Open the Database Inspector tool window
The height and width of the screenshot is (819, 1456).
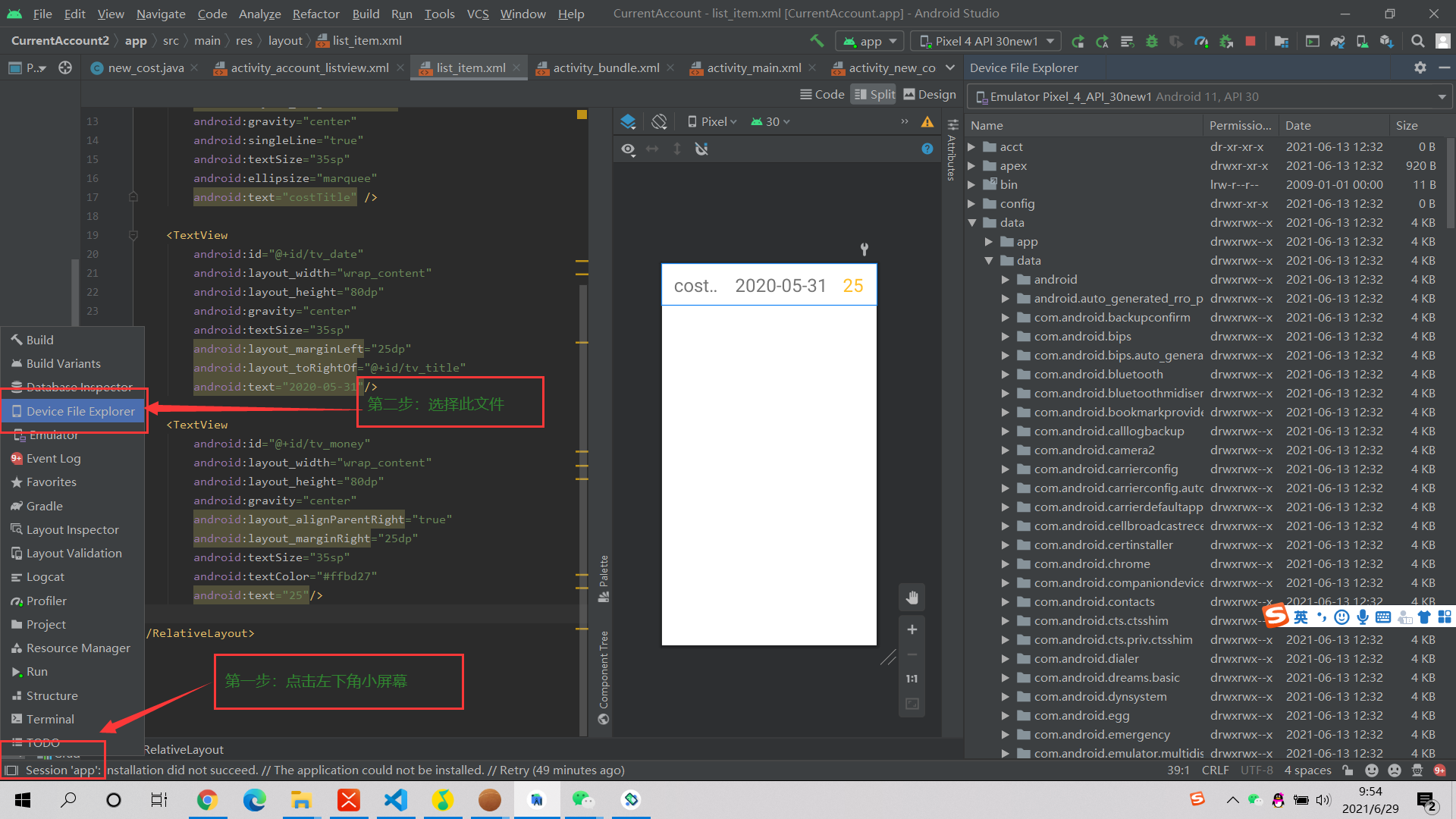(72, 387)
